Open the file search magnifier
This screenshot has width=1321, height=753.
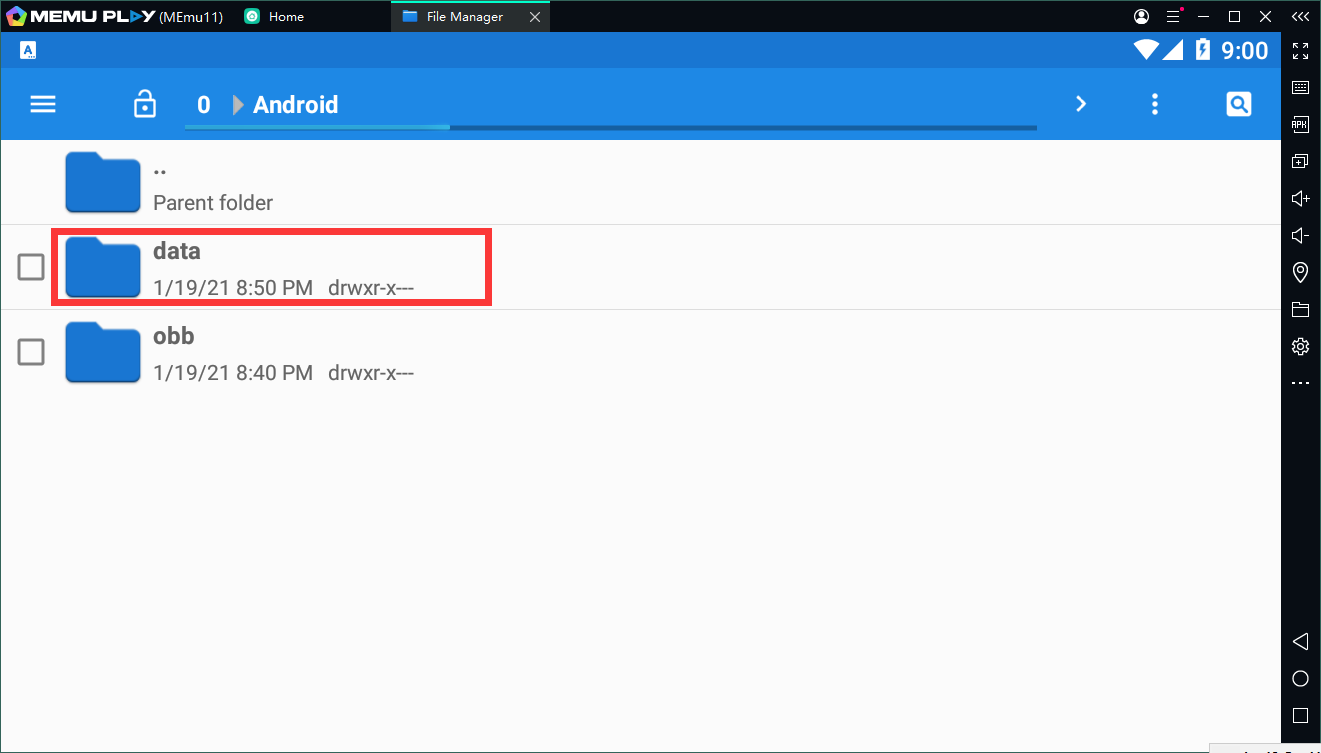pos(1238,104)
